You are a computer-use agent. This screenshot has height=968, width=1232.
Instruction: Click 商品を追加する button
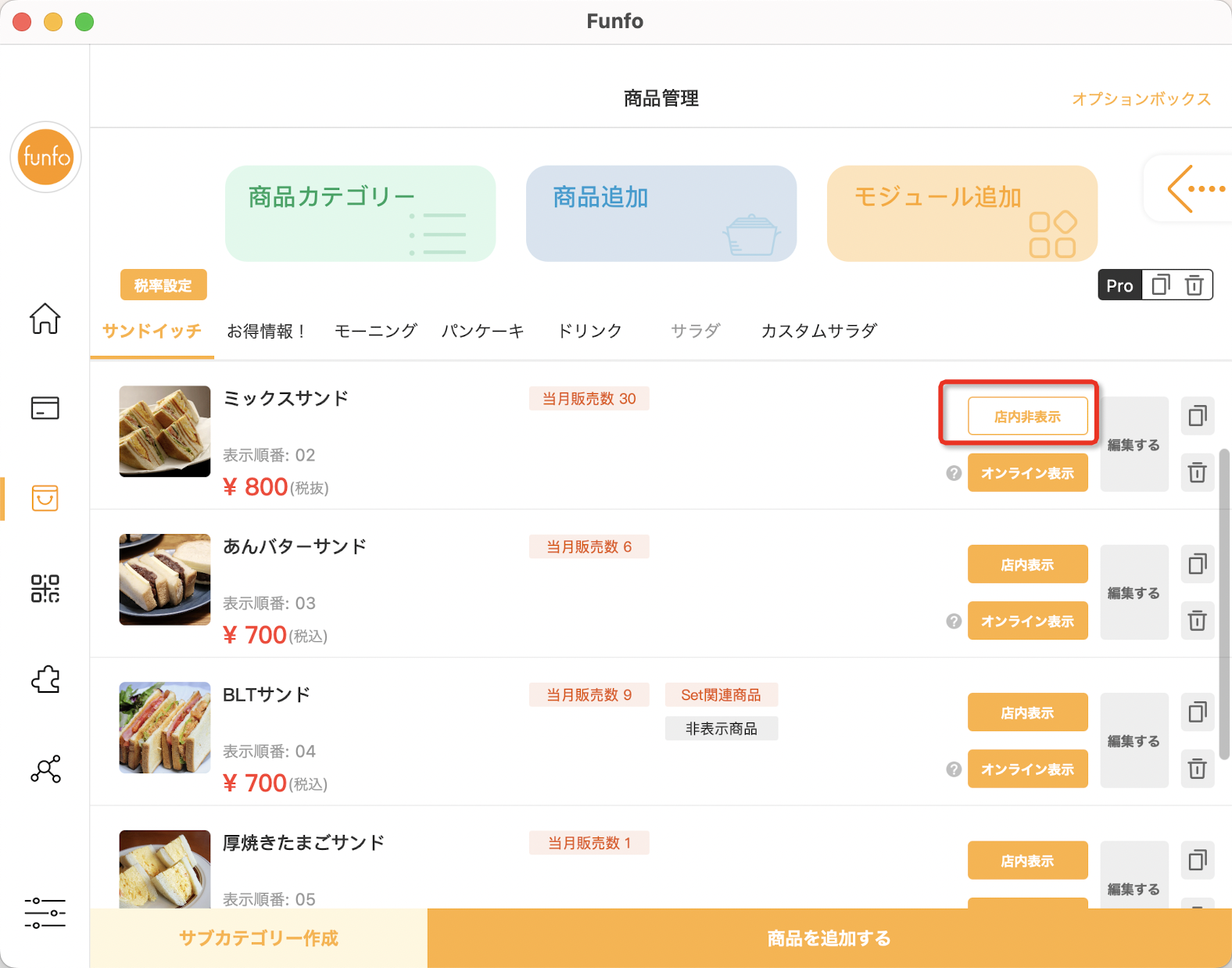[829, 938]
